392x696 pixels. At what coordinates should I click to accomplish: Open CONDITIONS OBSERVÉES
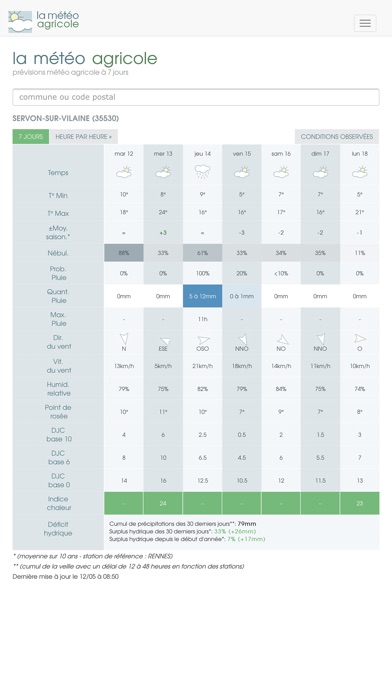point(337,137)
